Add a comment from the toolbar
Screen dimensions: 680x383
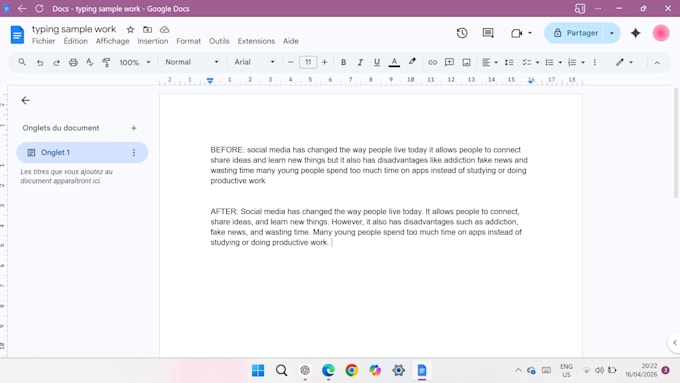pos(449,62)
